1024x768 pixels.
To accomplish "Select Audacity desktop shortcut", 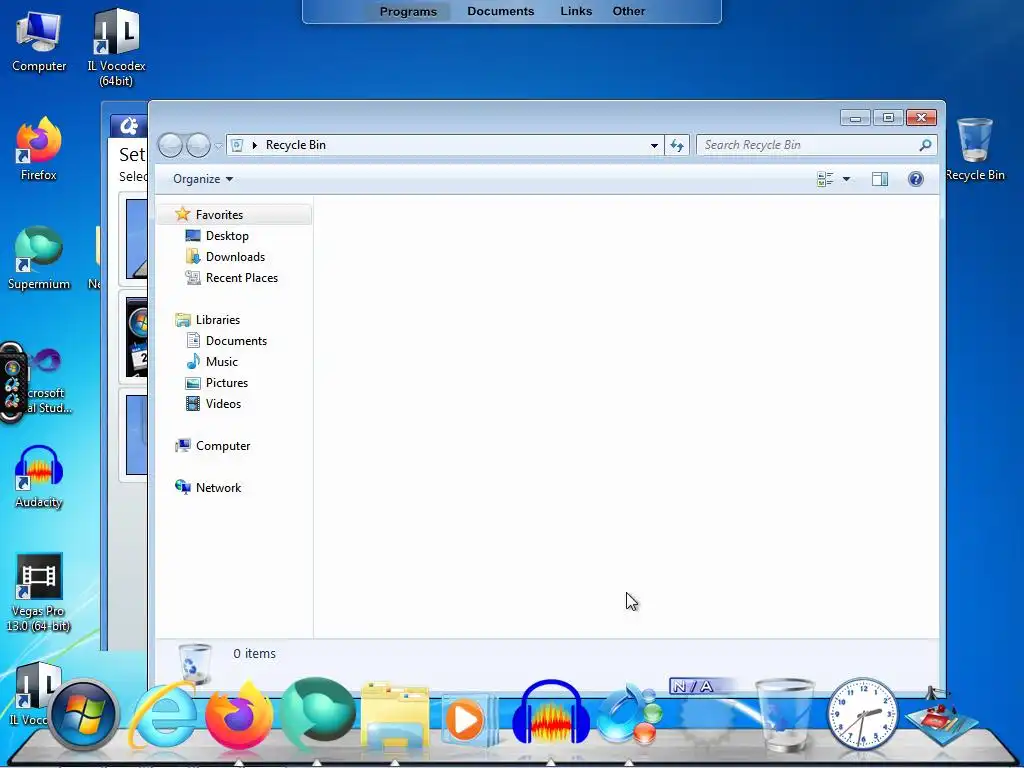I will tap(39, 477).
